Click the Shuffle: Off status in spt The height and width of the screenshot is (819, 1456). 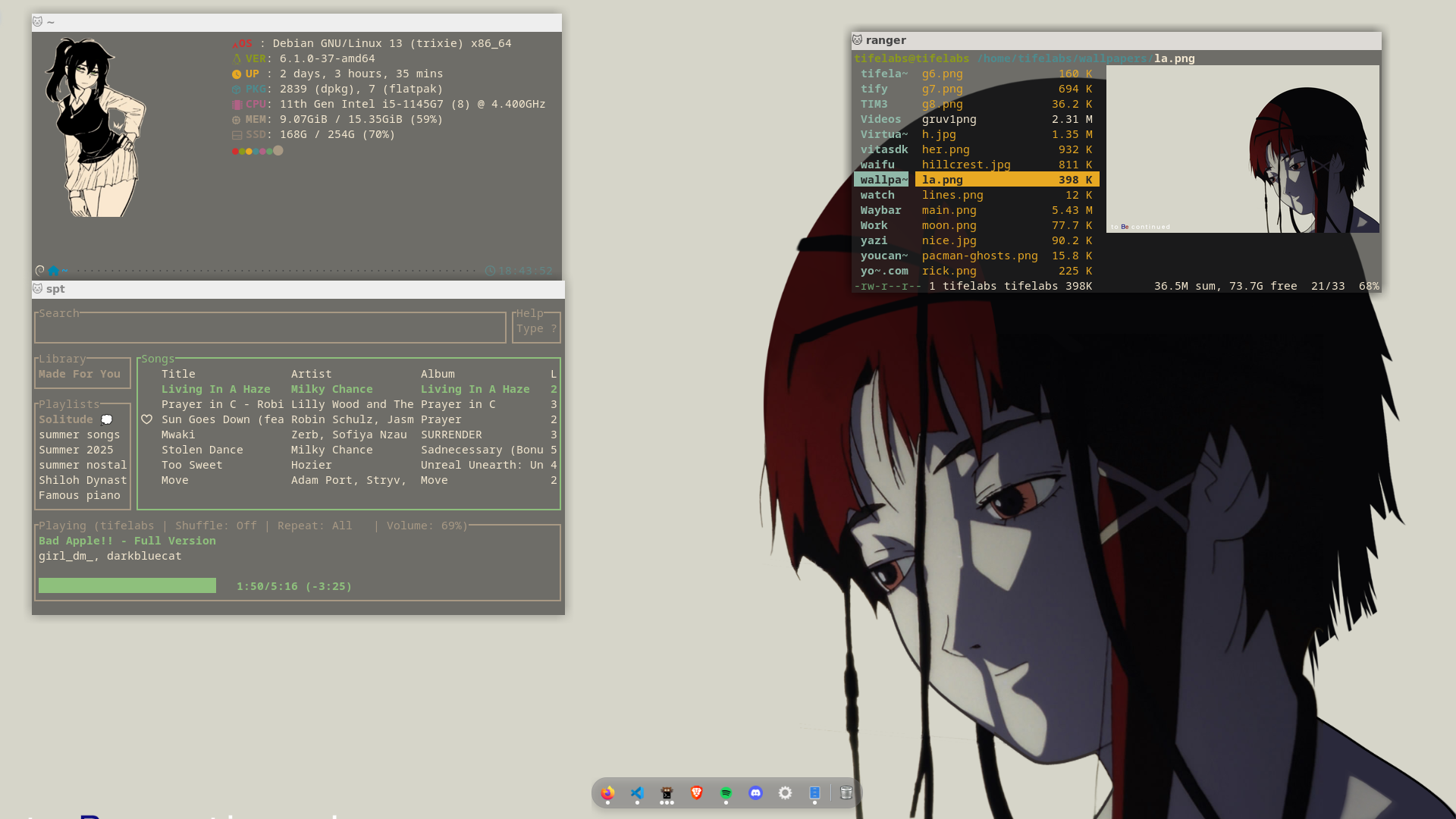(x=216, y=526)
